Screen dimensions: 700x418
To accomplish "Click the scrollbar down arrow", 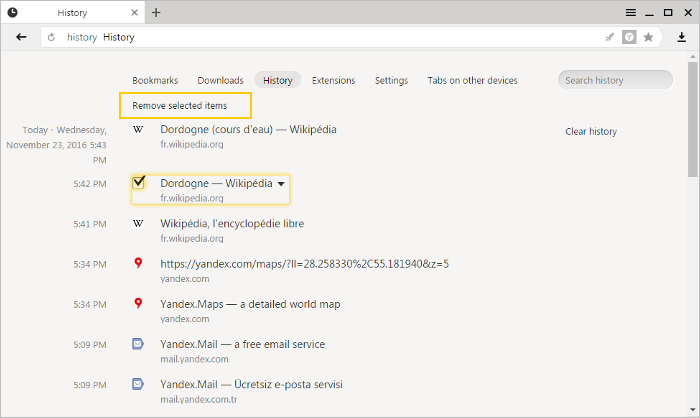I will click(x=692, y=409).
